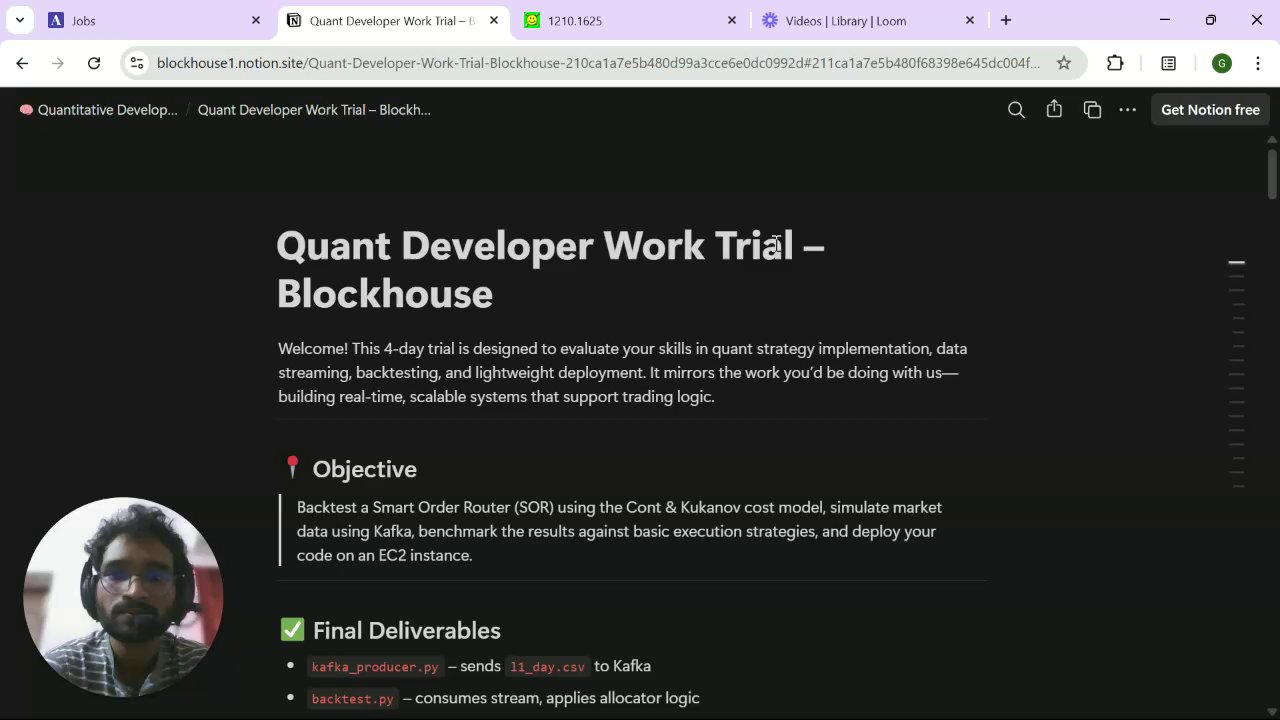Click the Final Deliverables heading

pos(406,630)
